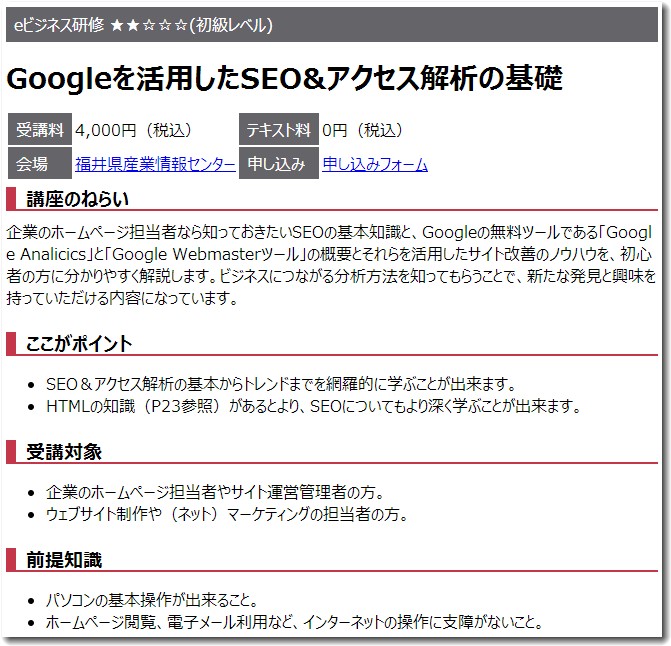Screen dimensions: 671x646
Task: Click the paragraph line ending '持っていただける内容になっています。'
Action: (x=122, y=298)
